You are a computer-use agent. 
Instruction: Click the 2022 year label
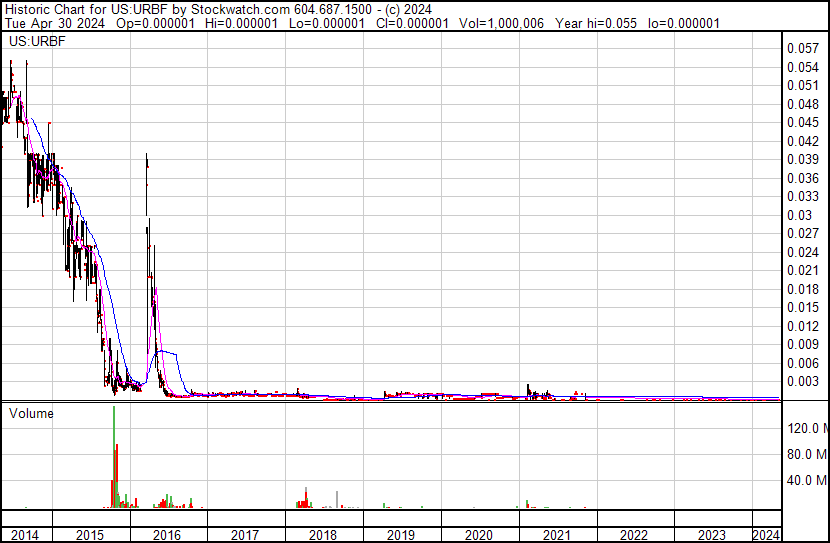point(634,535)
